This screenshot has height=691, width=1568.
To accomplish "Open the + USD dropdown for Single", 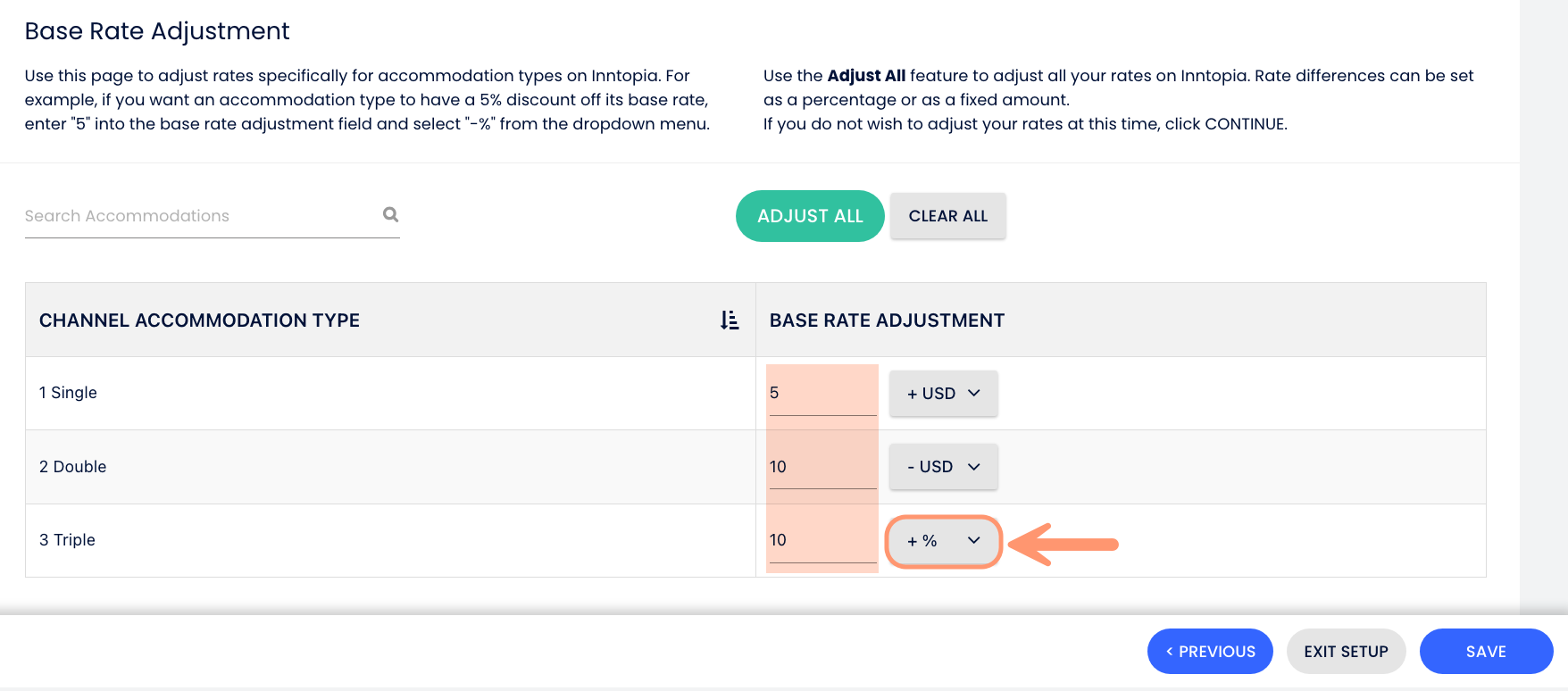I will click(943, 394).
